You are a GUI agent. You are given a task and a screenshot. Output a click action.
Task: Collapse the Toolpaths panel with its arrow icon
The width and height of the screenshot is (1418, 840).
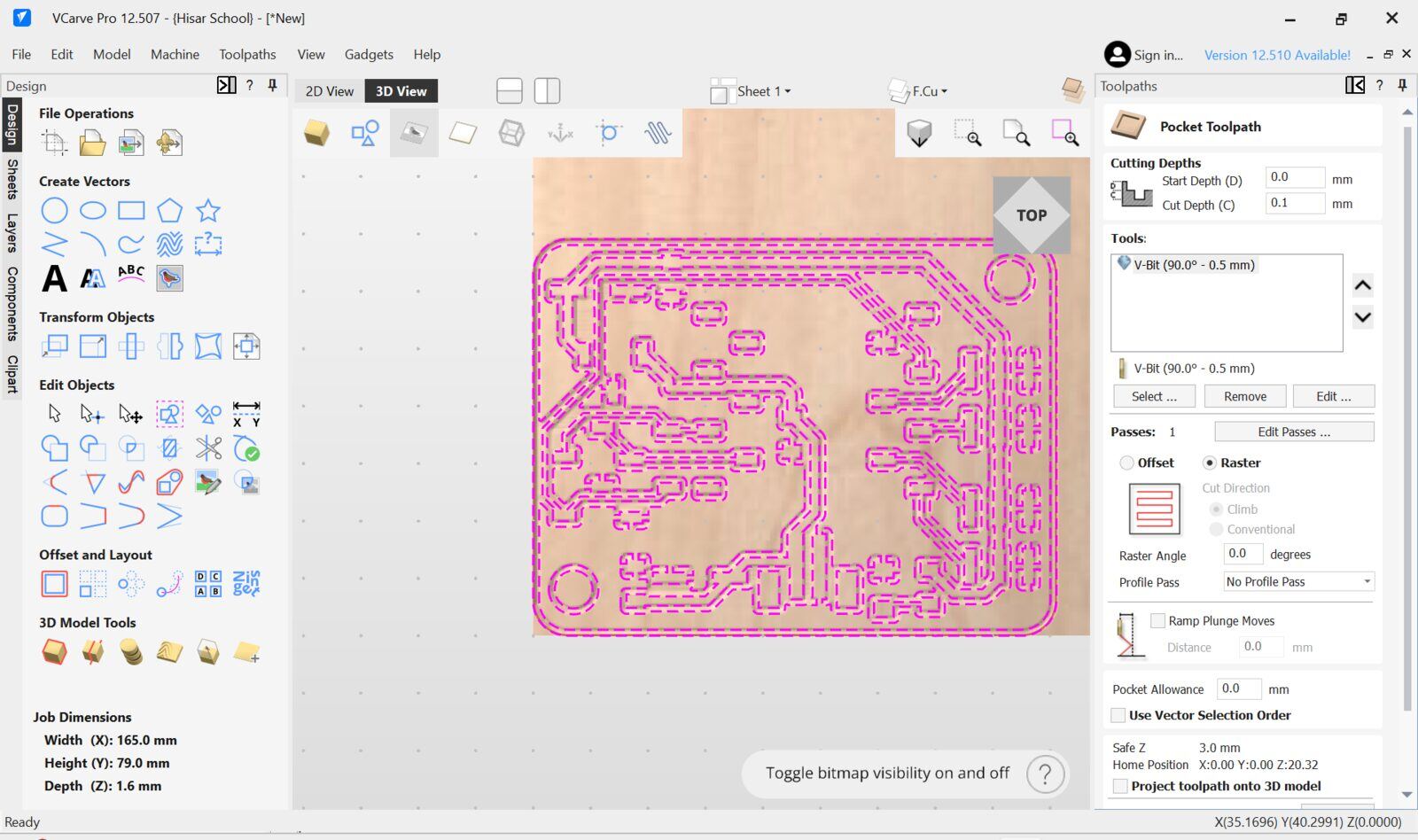click(1355, 85)
